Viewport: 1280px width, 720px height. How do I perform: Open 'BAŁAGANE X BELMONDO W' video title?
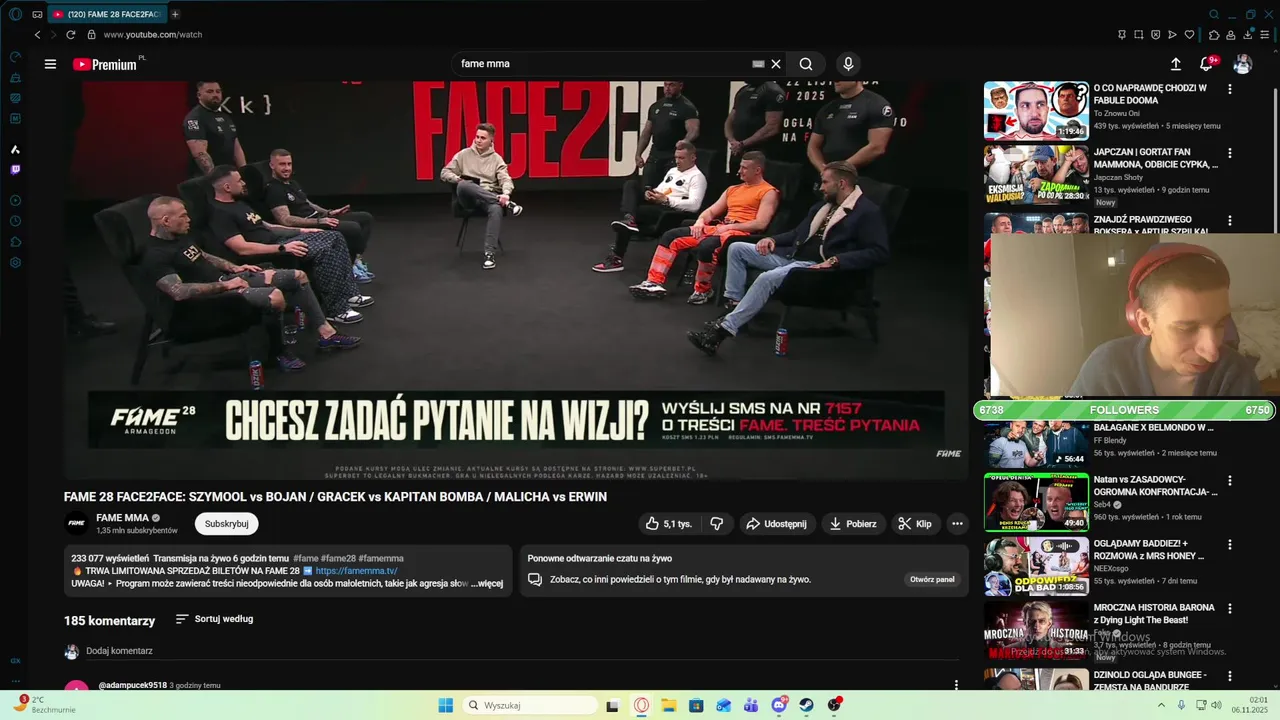pyautogui.click(x=1153, y=427)
